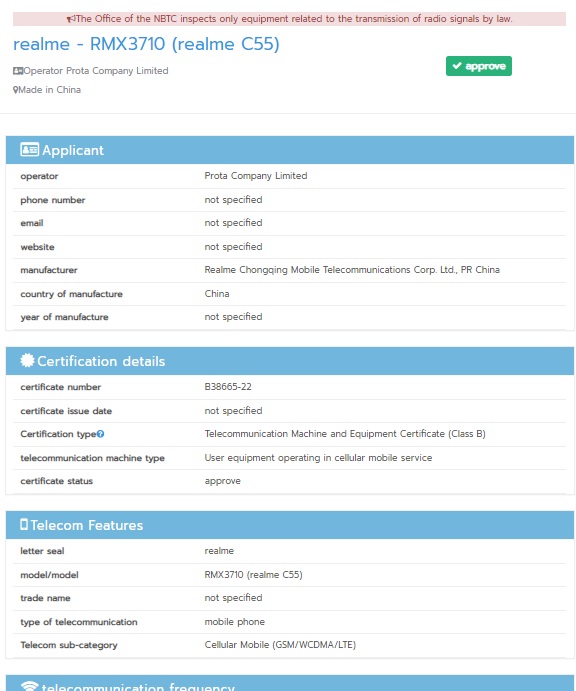Click the 'certificate status' row label
The image size is (576, 691).
click(x=56, y=481)
